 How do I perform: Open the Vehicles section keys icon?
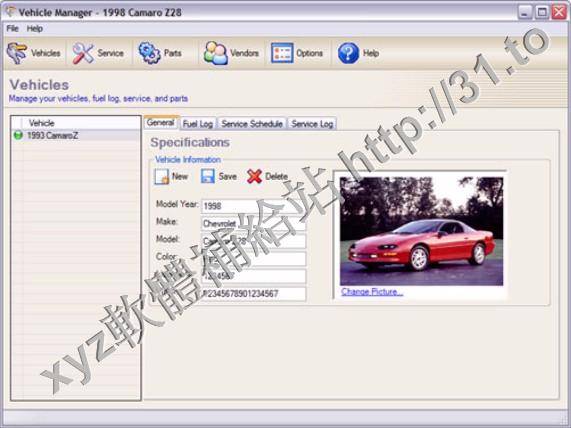point(17,53)
